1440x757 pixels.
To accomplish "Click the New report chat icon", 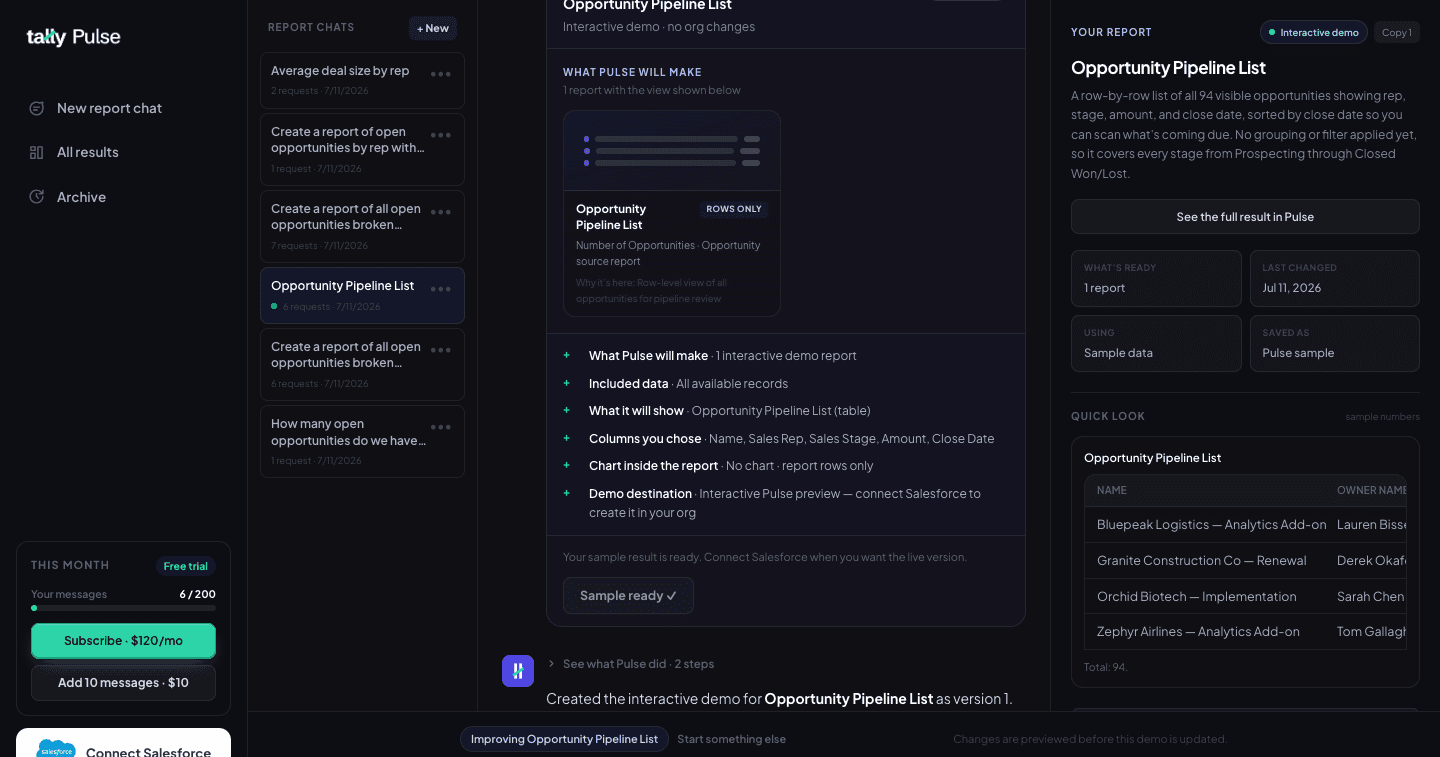I will click(37, 108).
